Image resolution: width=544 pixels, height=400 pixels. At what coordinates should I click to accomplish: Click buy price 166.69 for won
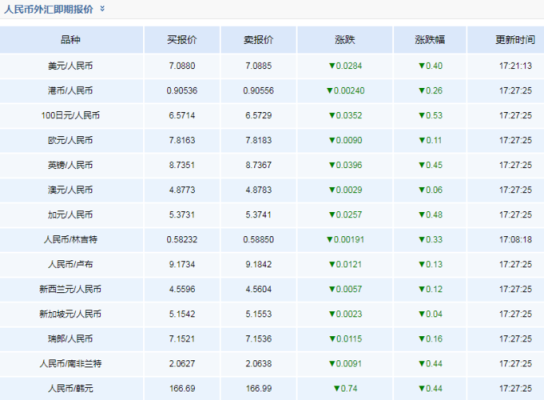(x=182, y=388)
